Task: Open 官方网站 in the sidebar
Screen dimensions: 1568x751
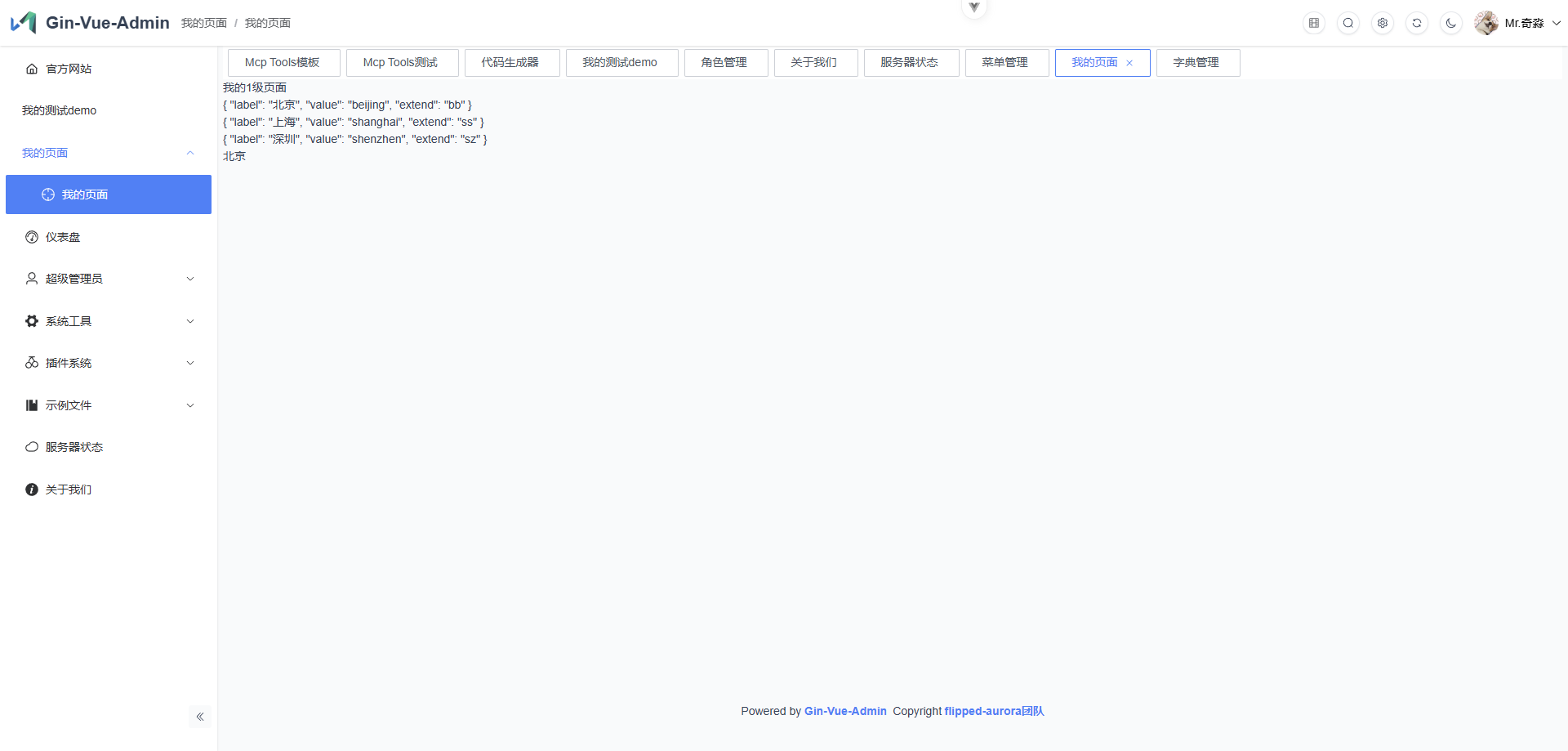Action: coord(109,69)
